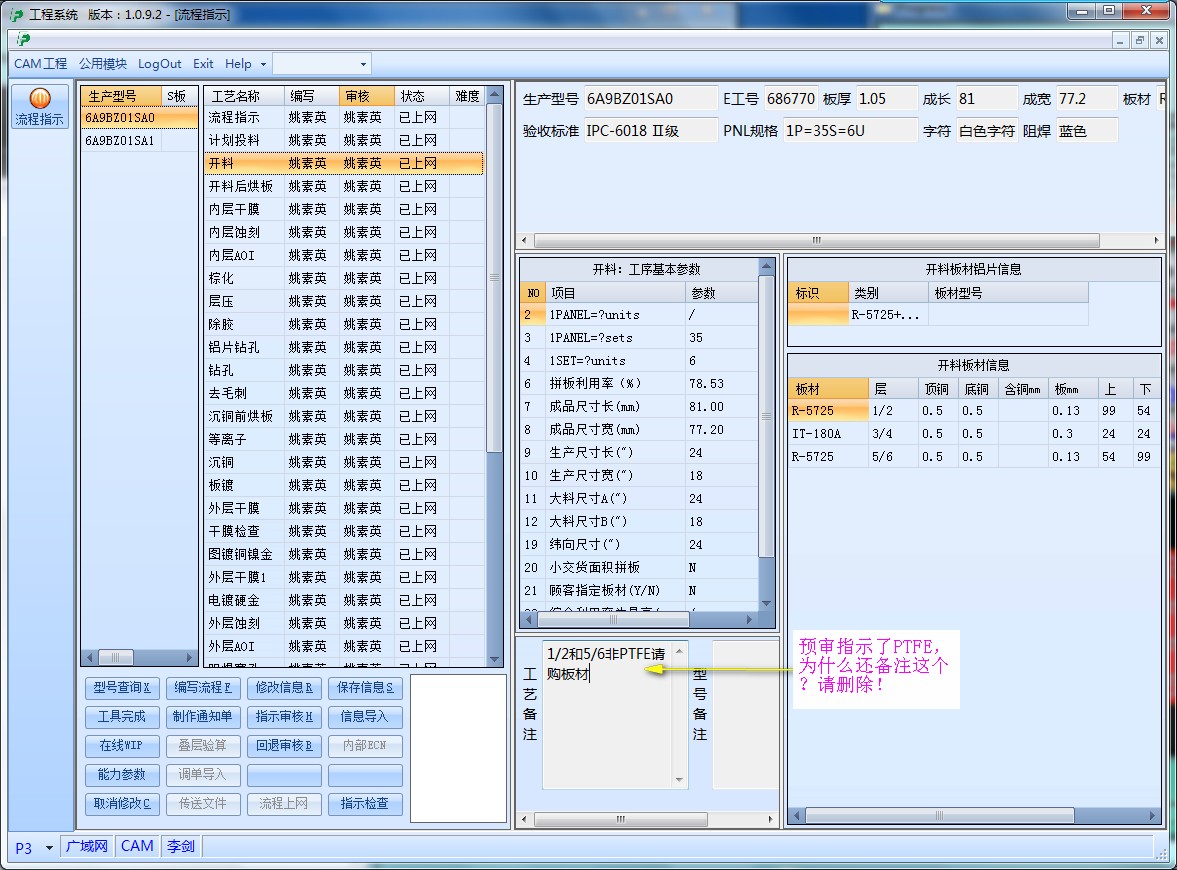1177x870 pixels.
Task: Click the 工艺名称 column header
Action: pyautogui.click(x=244, y=96)
